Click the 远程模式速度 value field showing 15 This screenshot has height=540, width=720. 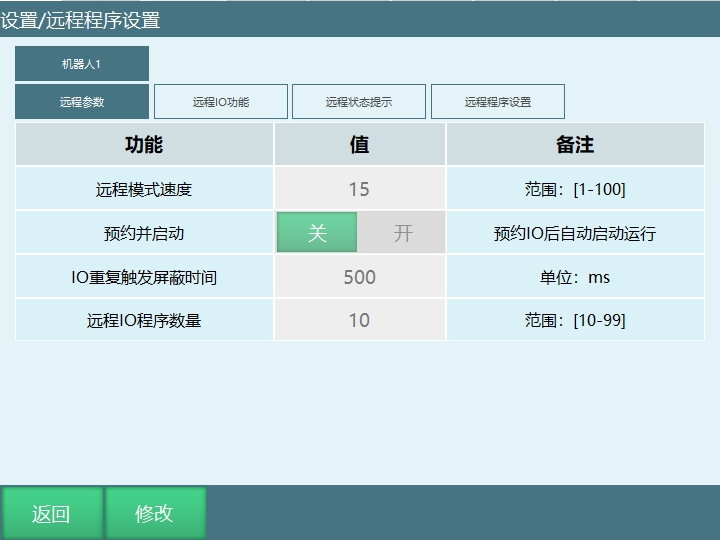pyautogui.click(x=359, y=189)
